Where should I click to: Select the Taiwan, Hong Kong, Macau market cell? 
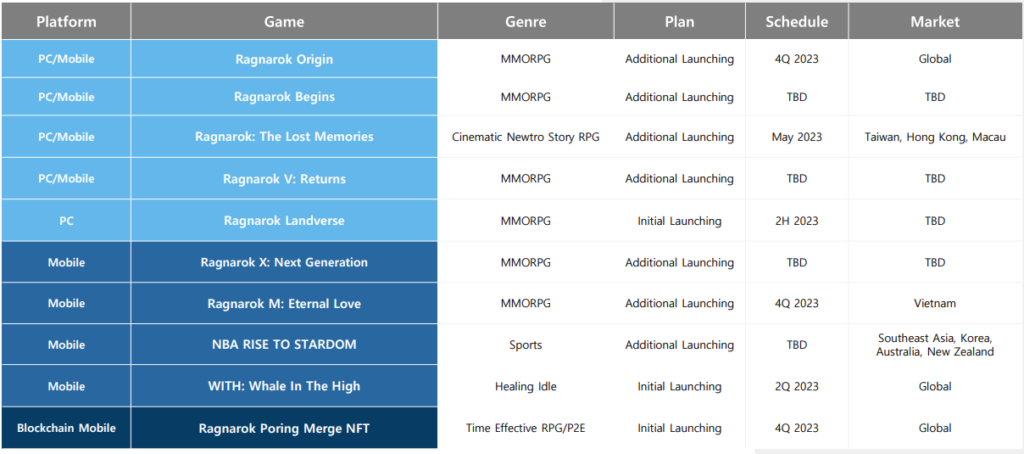click(935, 137)
